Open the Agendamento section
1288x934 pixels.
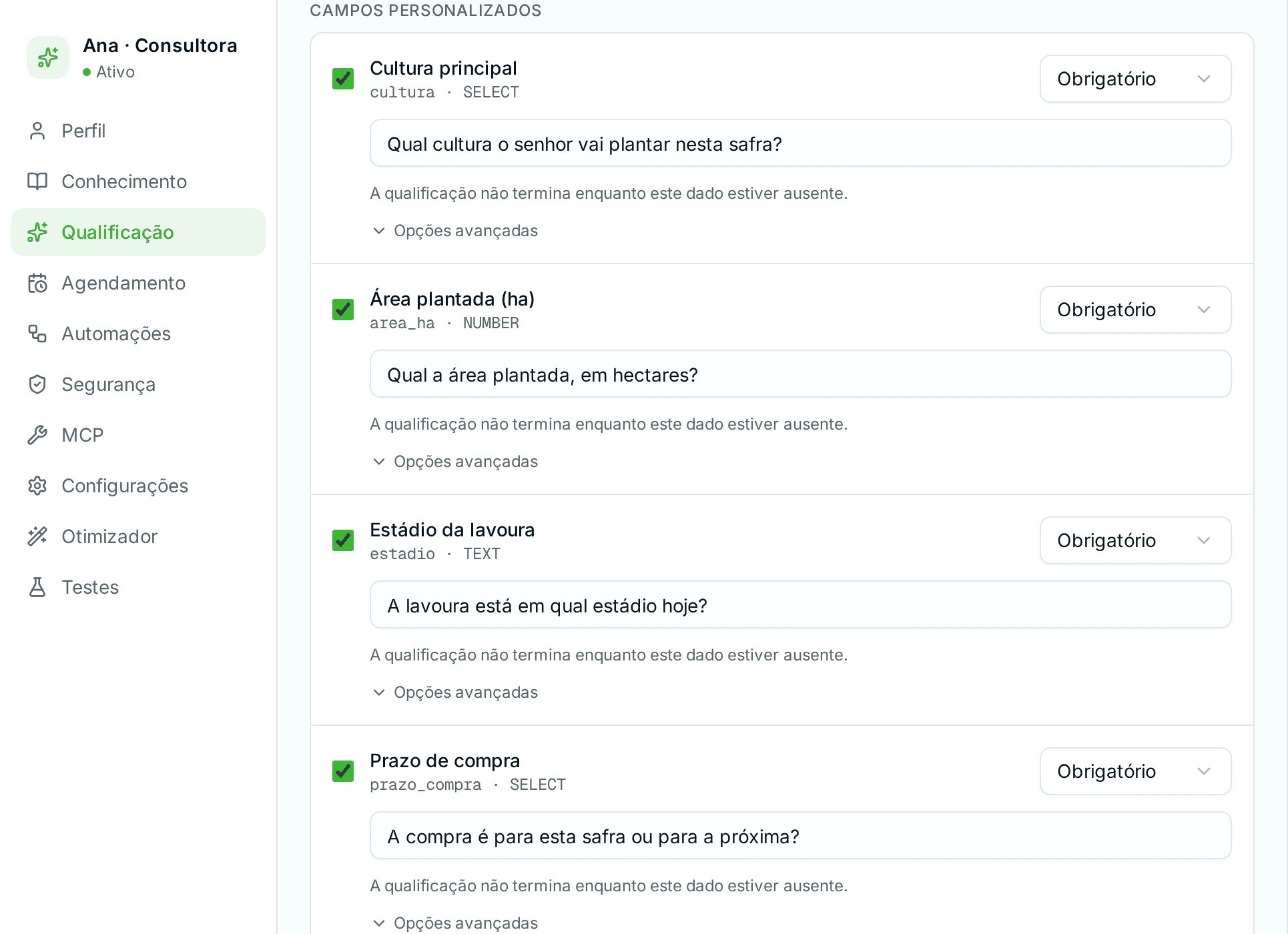tap(138, 283)
